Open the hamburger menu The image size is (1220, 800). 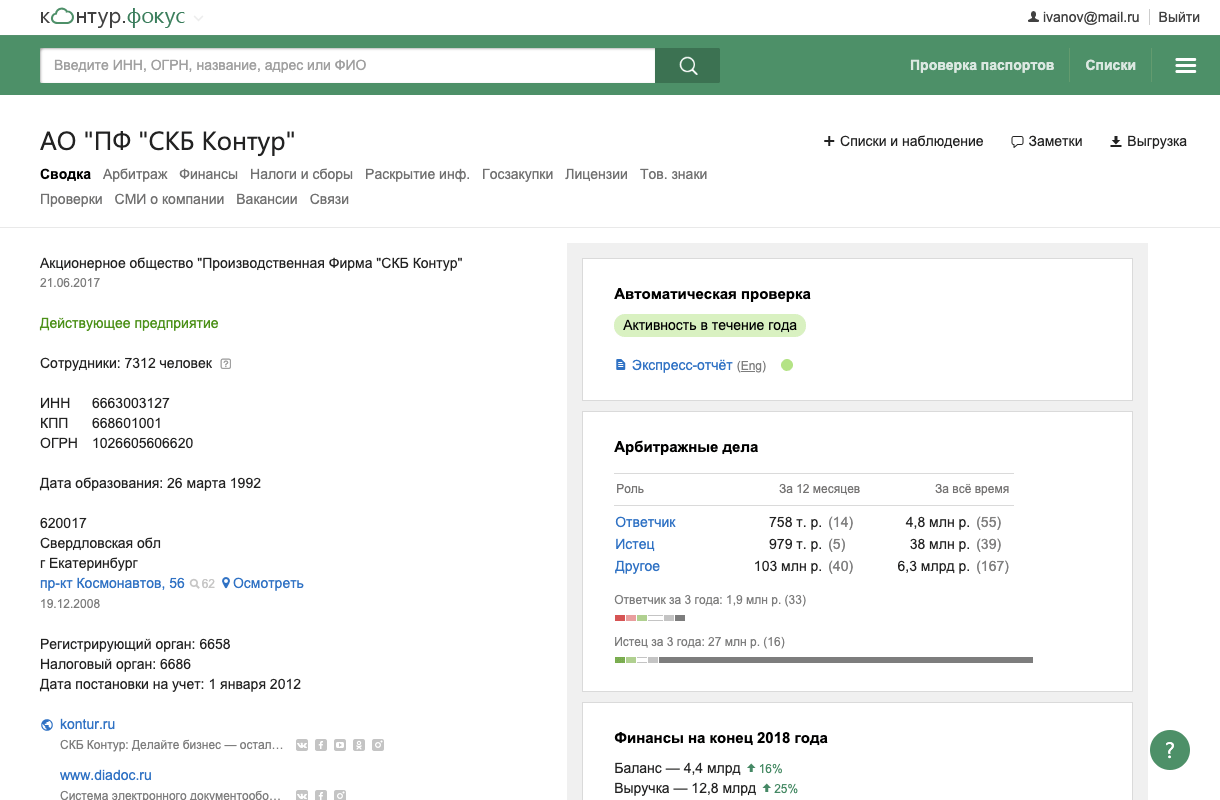(x=1186, y=66)
